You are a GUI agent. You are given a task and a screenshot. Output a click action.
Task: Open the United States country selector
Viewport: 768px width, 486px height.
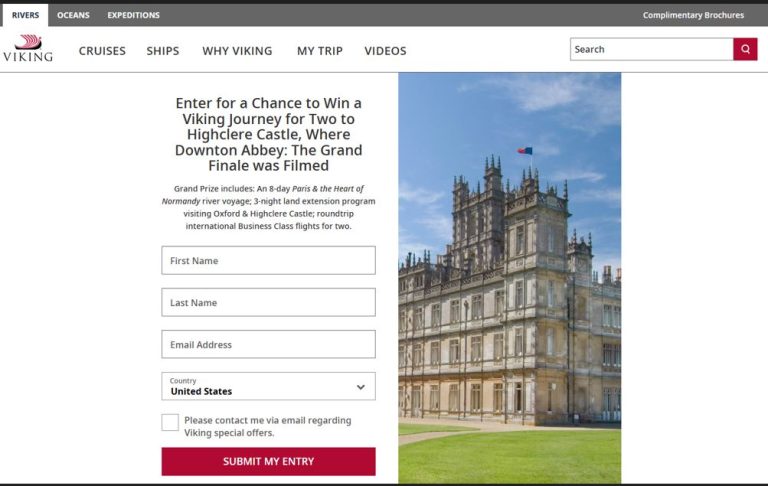(x=268, y=386)
